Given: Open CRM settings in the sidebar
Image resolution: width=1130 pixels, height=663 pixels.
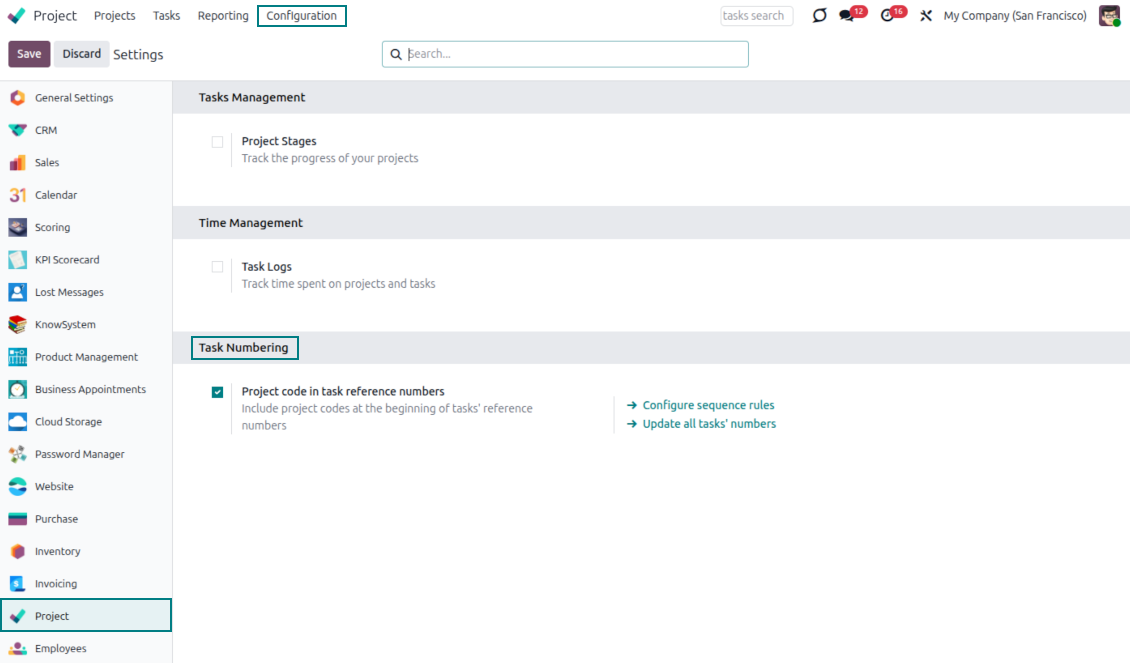Looking at the screenshot, I should (46, 130).
